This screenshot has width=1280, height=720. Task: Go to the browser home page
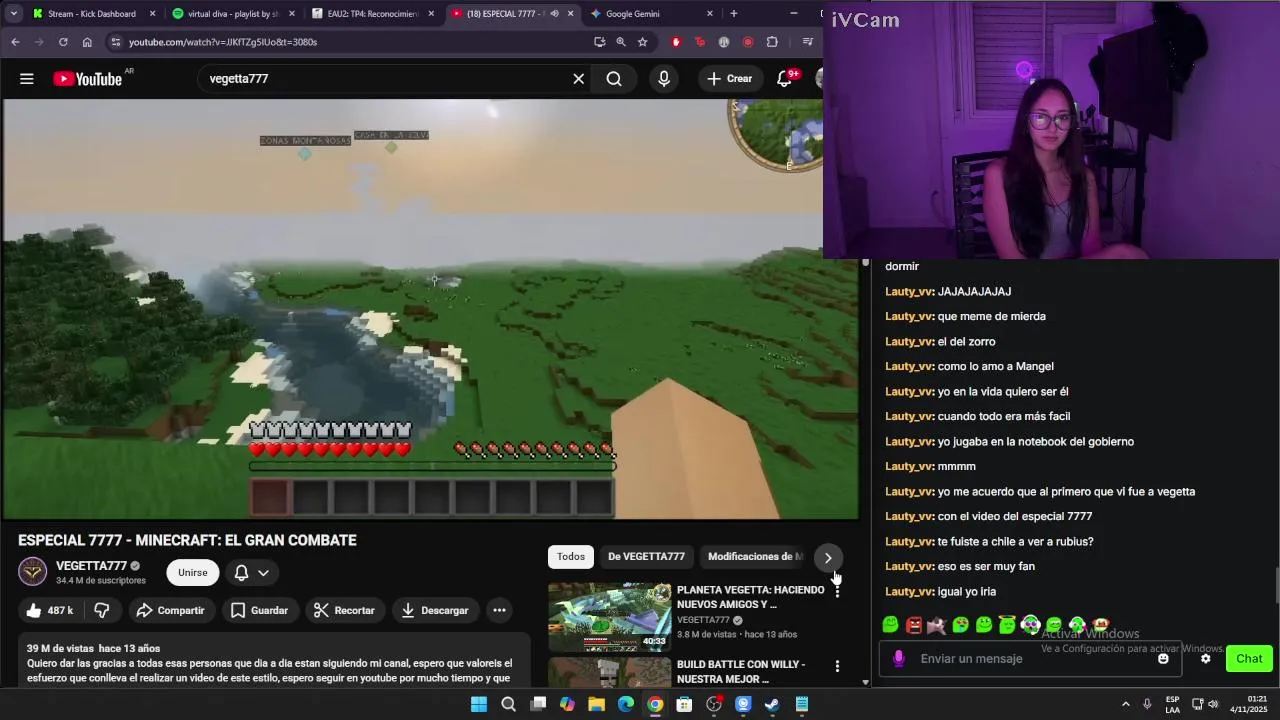point(87,42)
